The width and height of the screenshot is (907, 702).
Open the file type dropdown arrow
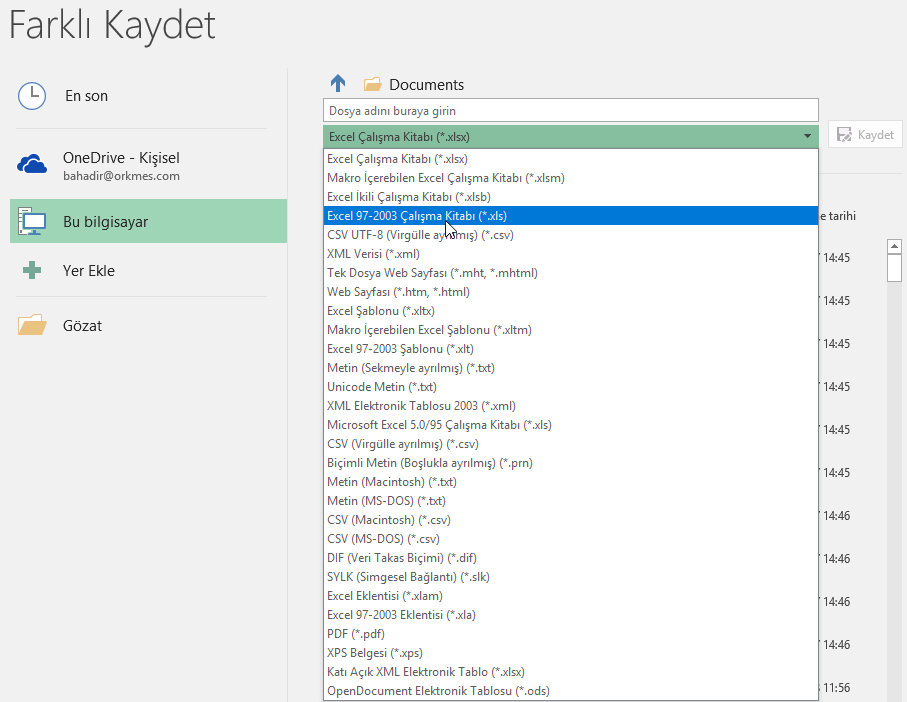(807, 136)
